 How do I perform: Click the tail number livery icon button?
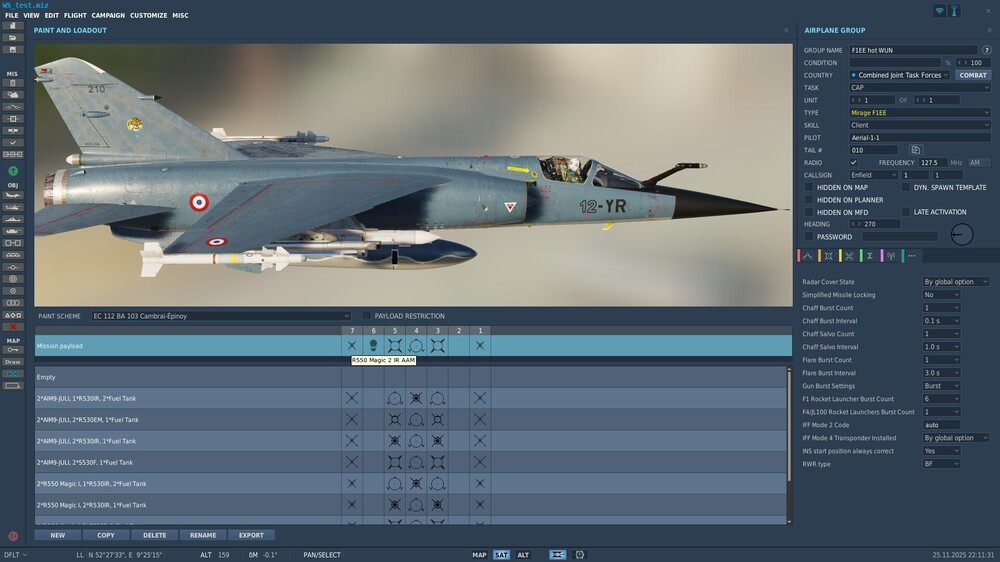point(916,150)
